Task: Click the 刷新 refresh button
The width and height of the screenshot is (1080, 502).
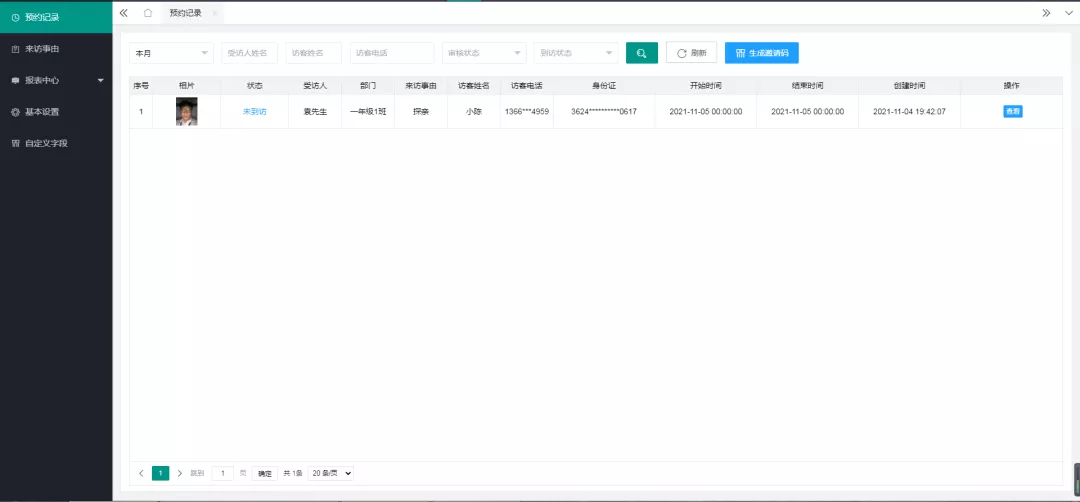Action: [x=691, y=53]
